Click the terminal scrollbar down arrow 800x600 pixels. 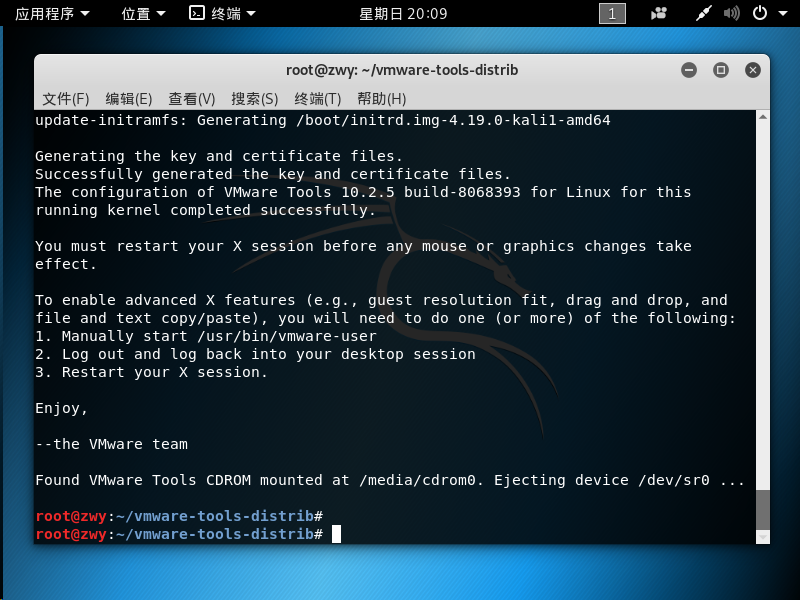tap(763, 537)
